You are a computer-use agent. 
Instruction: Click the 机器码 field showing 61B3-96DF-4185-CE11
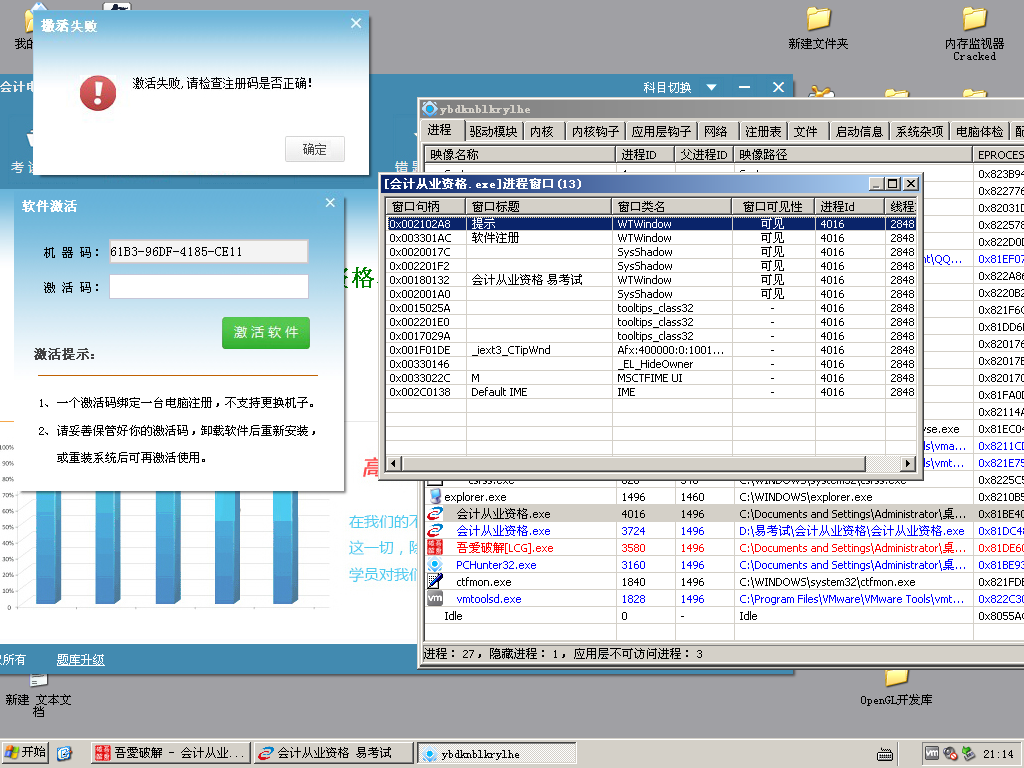208,251
